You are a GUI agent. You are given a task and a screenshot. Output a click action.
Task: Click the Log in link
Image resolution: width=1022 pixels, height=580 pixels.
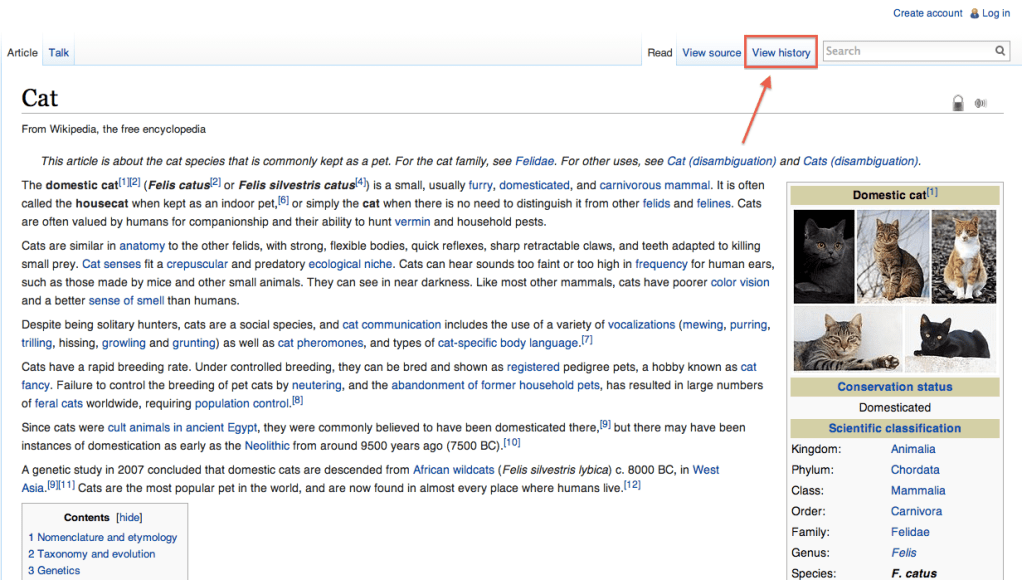click(x=996, y=13)
